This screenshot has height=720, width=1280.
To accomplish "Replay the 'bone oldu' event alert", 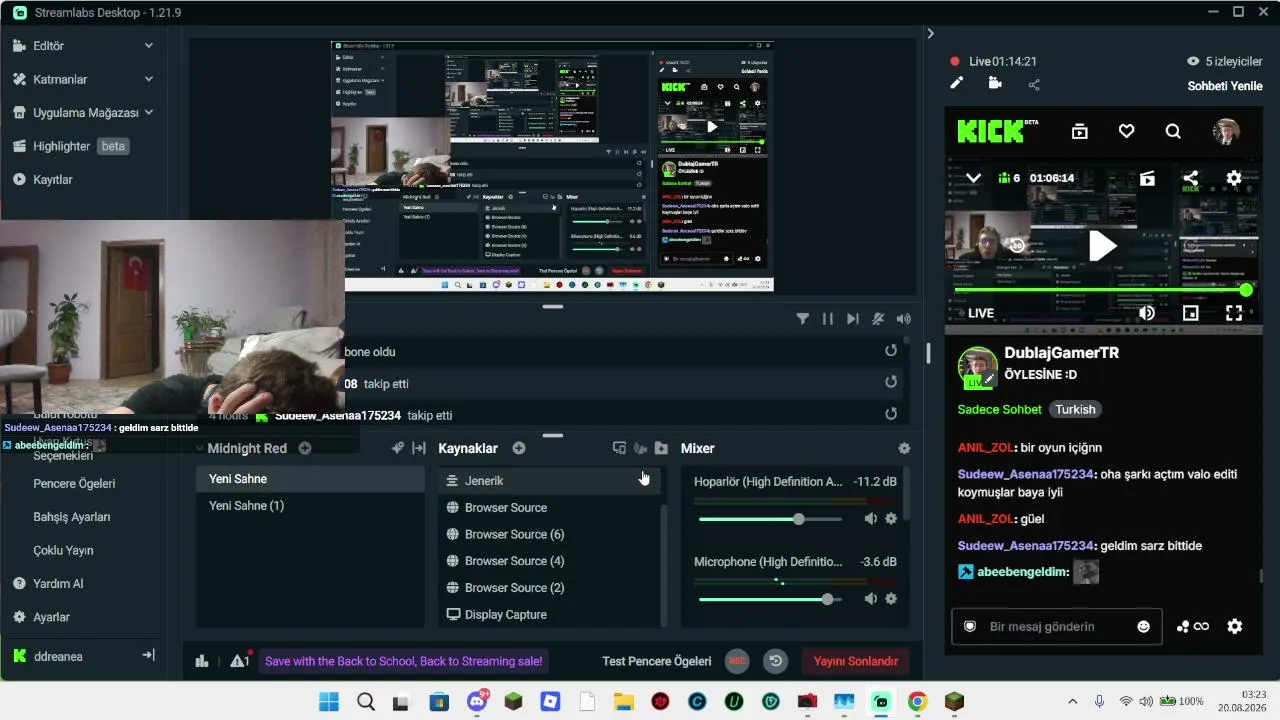I will 891,351.
